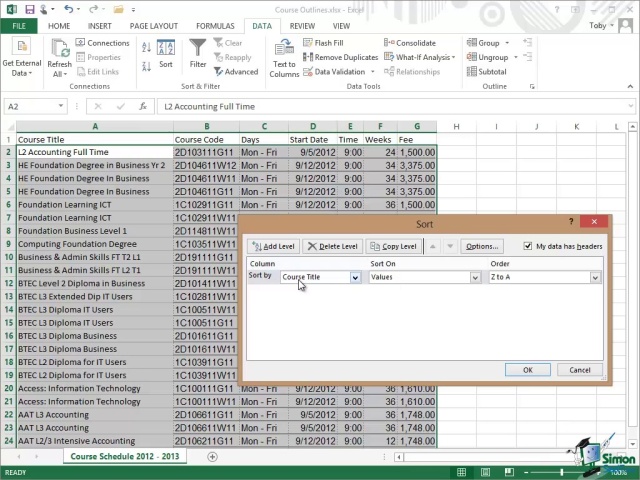
Task: Open the PAGE LAYOUT ribbon tab
Action: [156, 26]
